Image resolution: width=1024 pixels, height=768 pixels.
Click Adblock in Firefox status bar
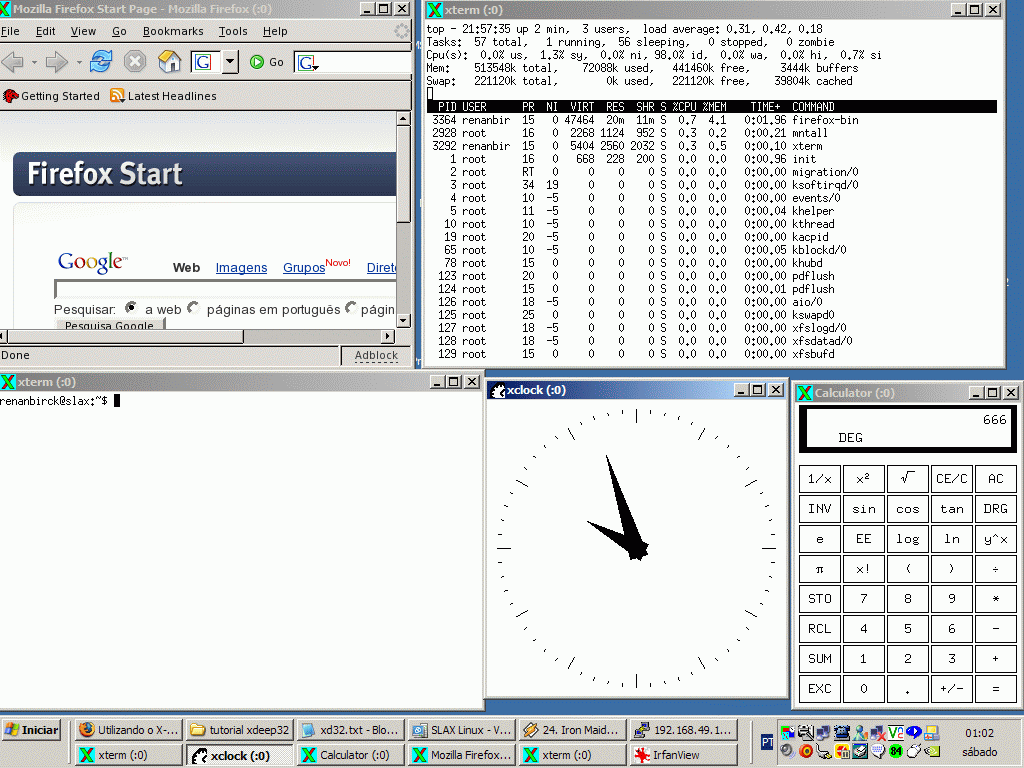point(376,355)
